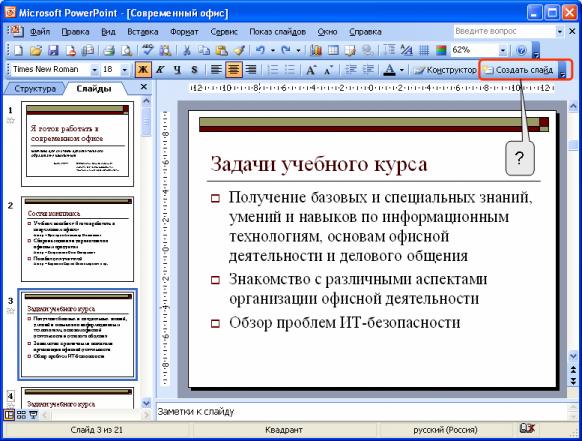The width and height of the screenshot is (582, 441).
Task: Decrease indent level icon
Action: [x=351, y=70]
